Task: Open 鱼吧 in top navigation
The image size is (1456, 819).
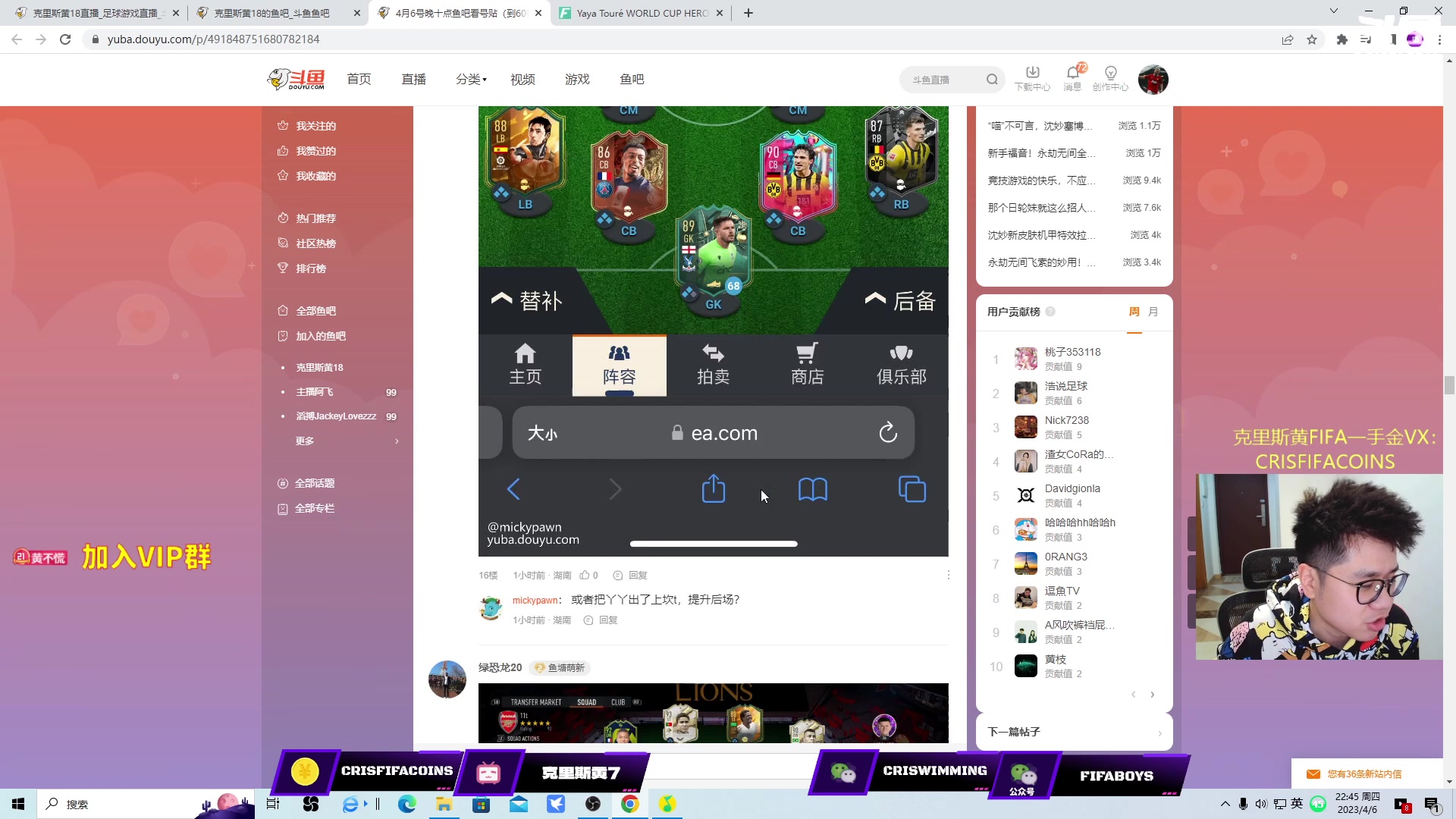Action: [x=632, y=80]
